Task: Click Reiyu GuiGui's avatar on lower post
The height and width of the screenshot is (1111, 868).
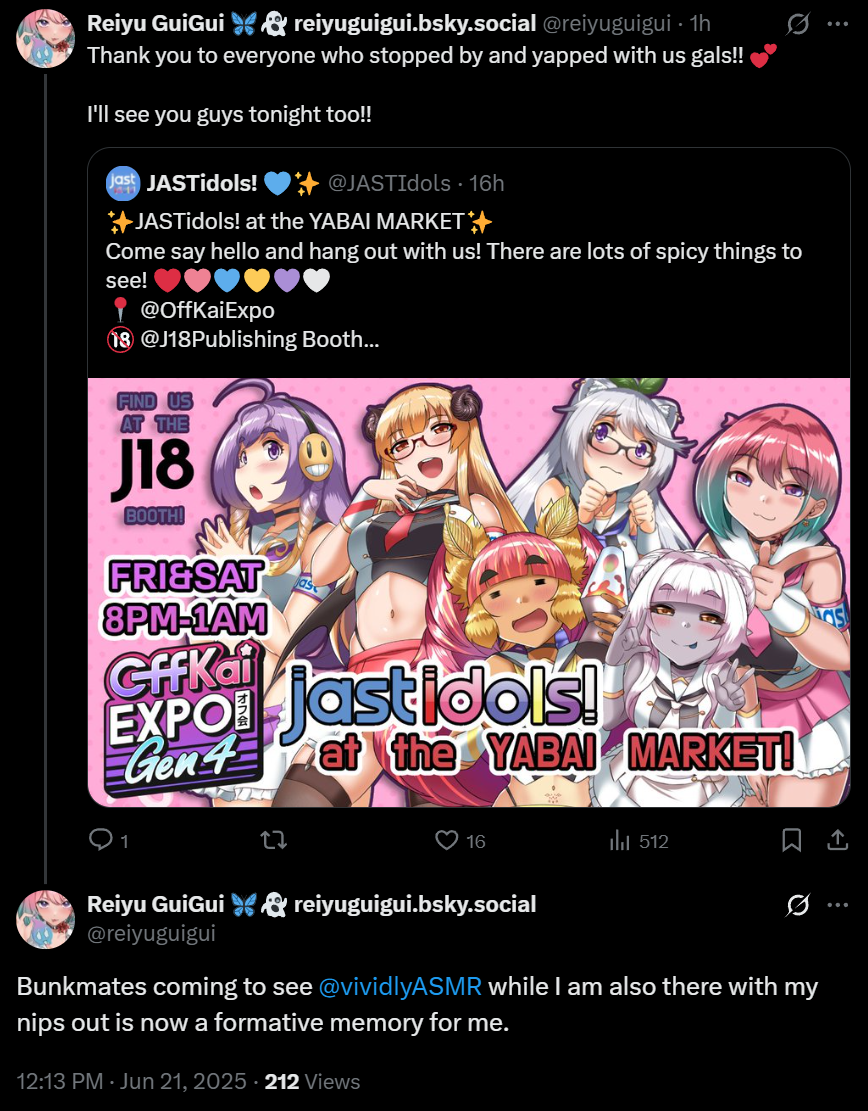Action: (x=45, y=919)
